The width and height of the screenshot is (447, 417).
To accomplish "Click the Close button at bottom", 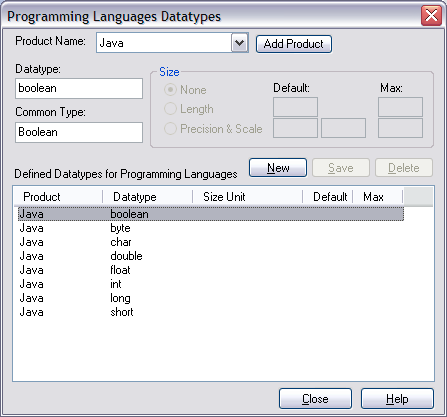I will (x=315, y=399).
